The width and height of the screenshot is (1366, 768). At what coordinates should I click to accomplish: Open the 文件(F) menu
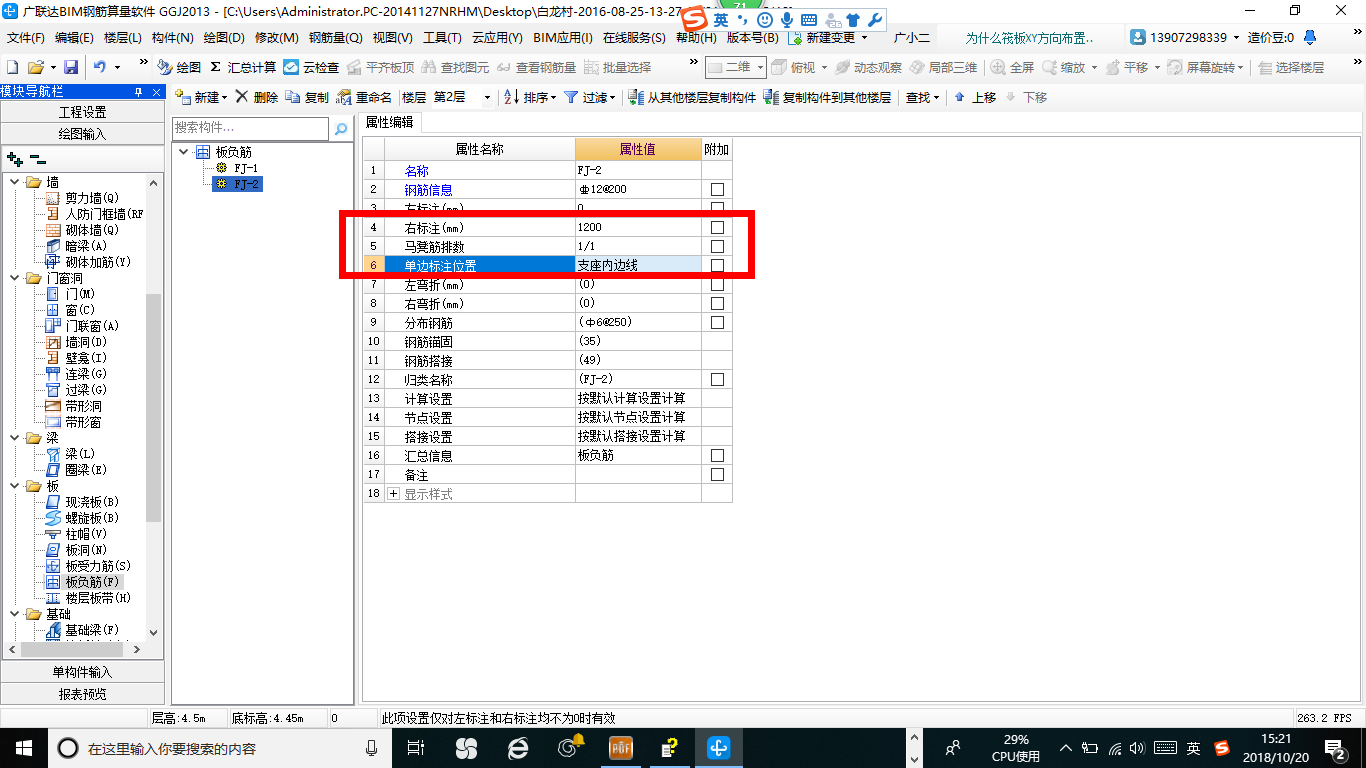[26, 38]
